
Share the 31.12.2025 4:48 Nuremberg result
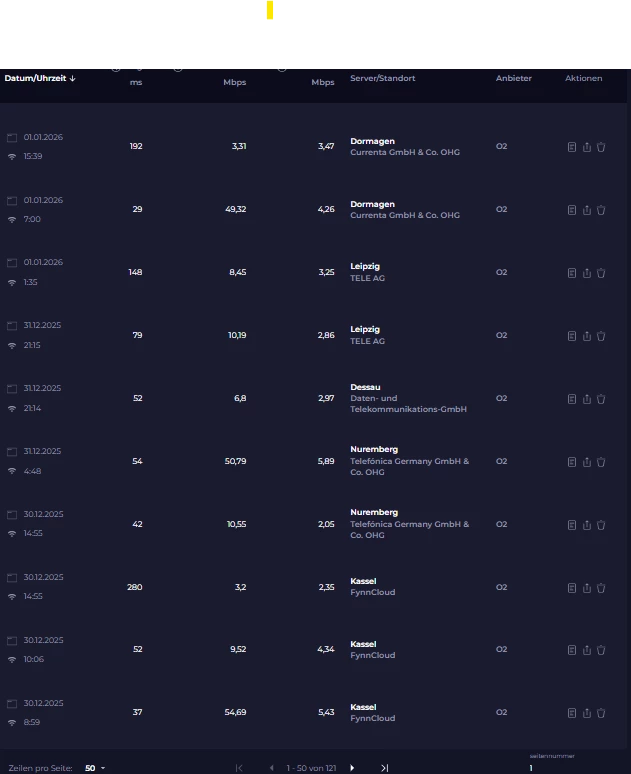tap(587, 462)
